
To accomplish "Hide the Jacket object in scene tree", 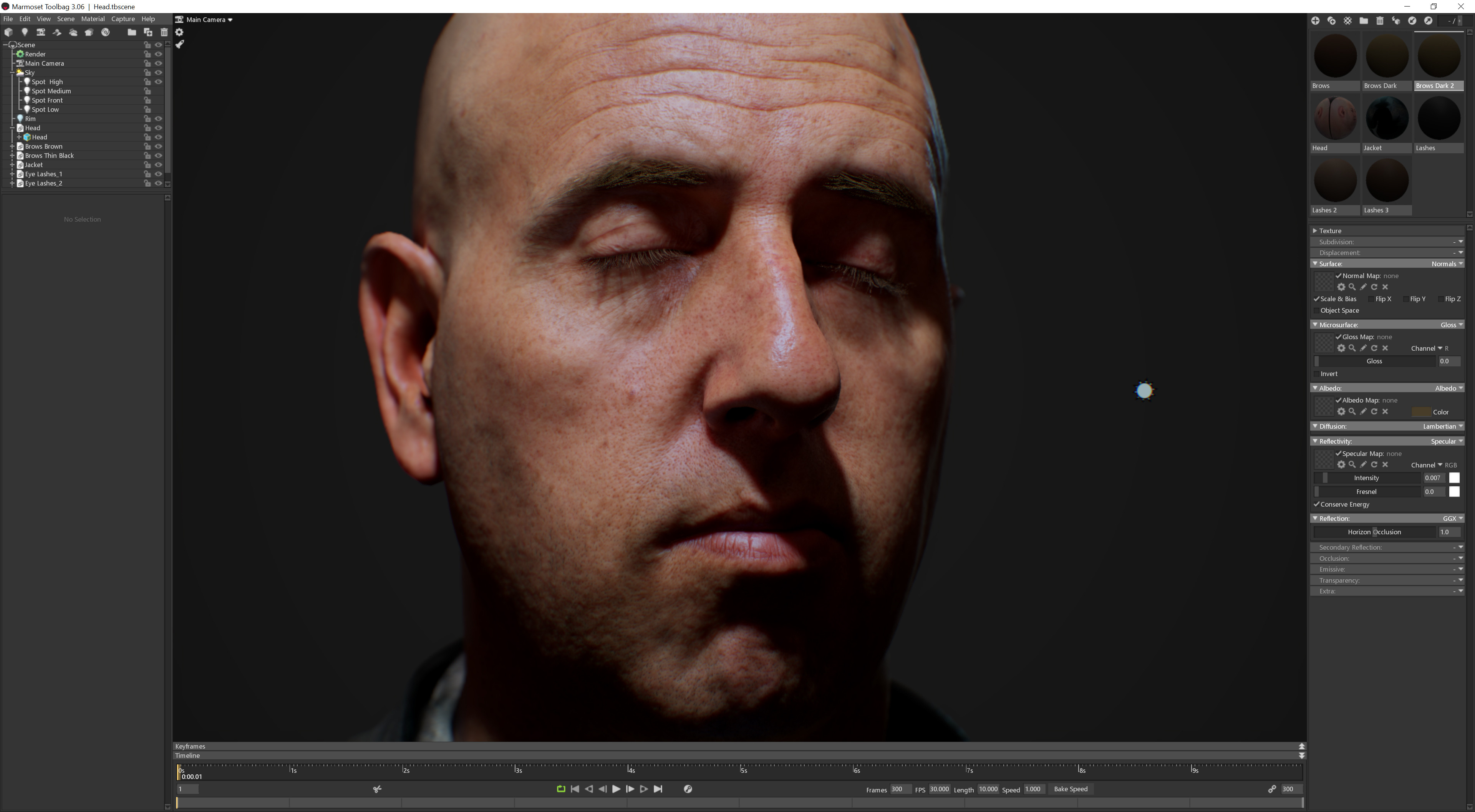I will pos(159,165).
